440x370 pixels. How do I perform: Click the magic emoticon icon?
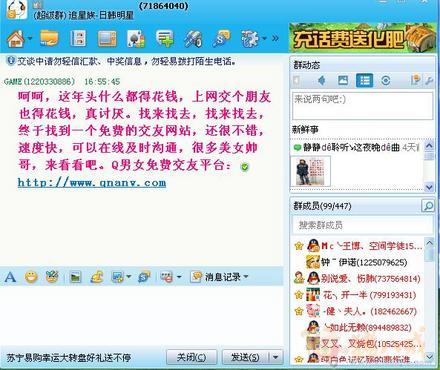(x=52, y=277)
